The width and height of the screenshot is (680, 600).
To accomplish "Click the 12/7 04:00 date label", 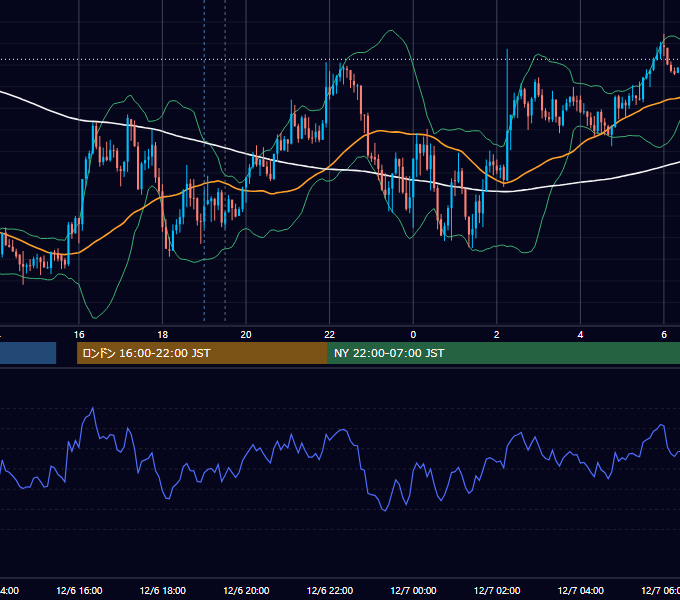I will [581, 590].
